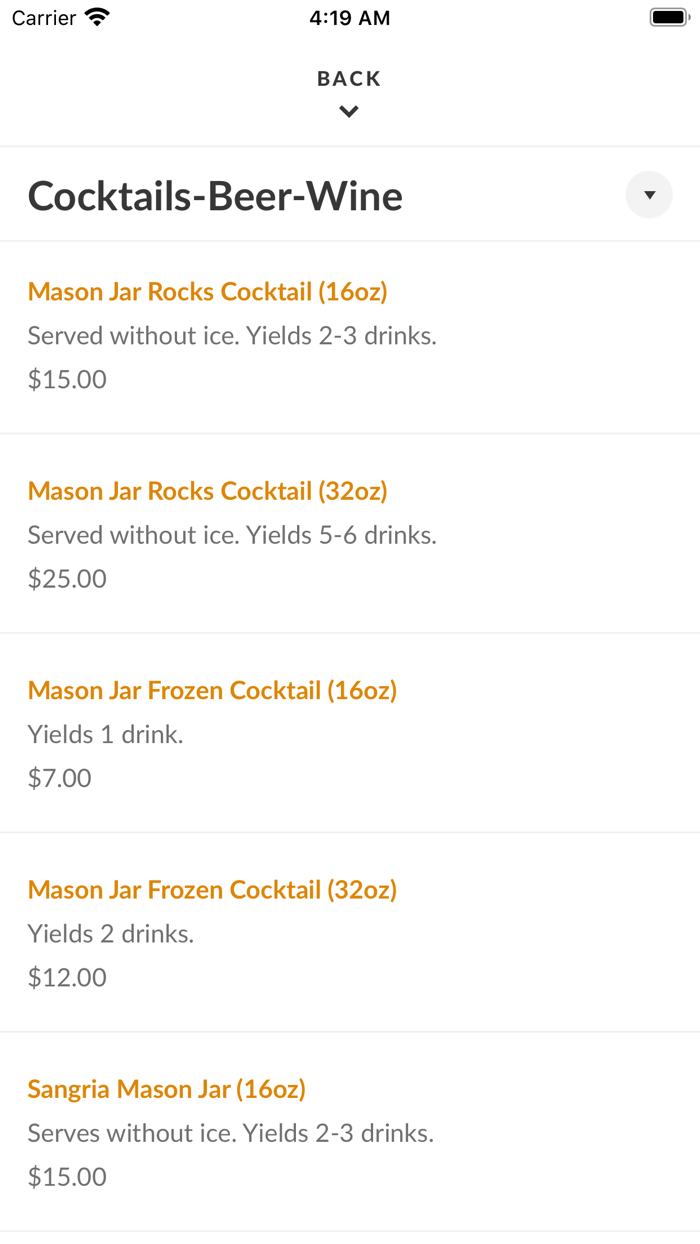Tap the Cocktails-Beer-Wine section heading
700x1244 pixels.
pyautogui.click(x=215, y=196)
